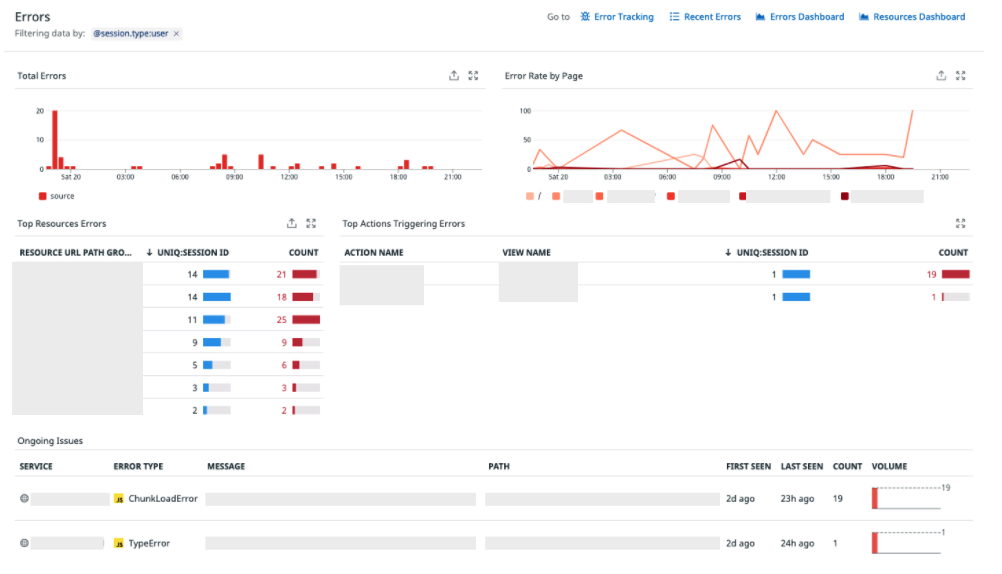Sort actions table by UNIQ:SESSION ID
This screenshot has width=1002, height=574.
(767, 252)
